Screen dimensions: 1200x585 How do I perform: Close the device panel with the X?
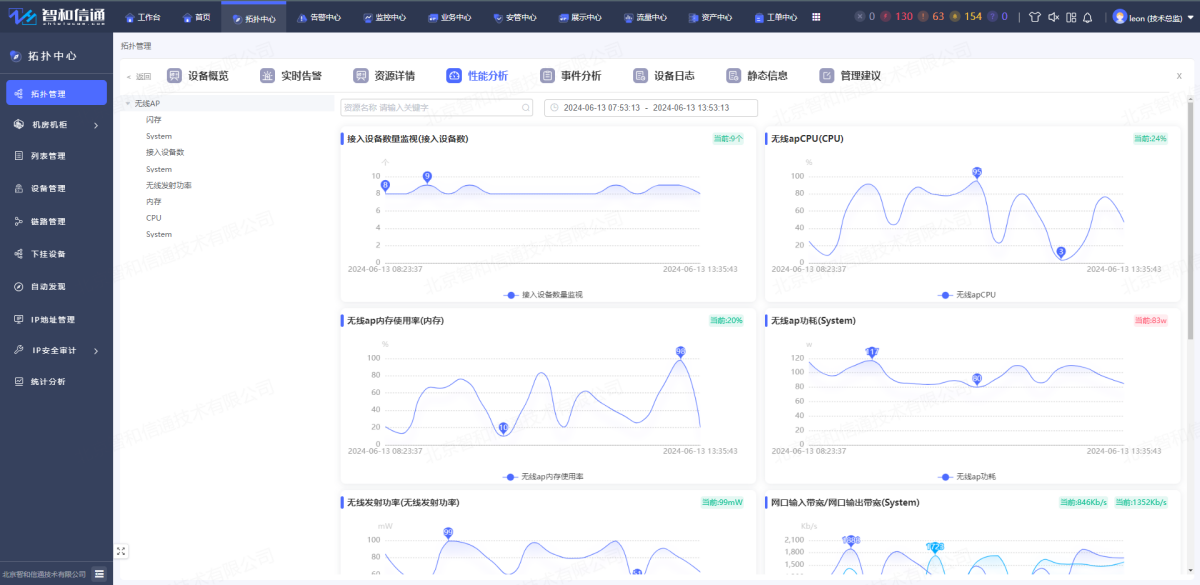pos(1178,76)
